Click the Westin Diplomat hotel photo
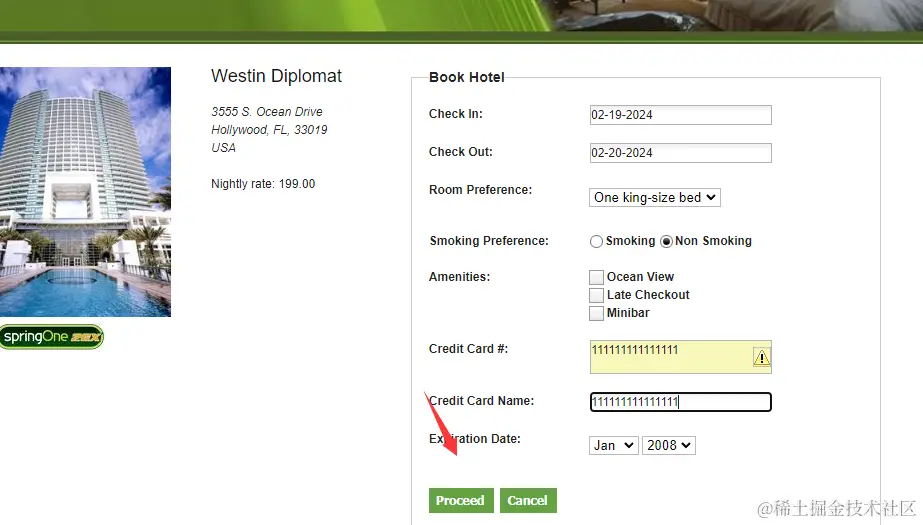 tap(85, 192)
